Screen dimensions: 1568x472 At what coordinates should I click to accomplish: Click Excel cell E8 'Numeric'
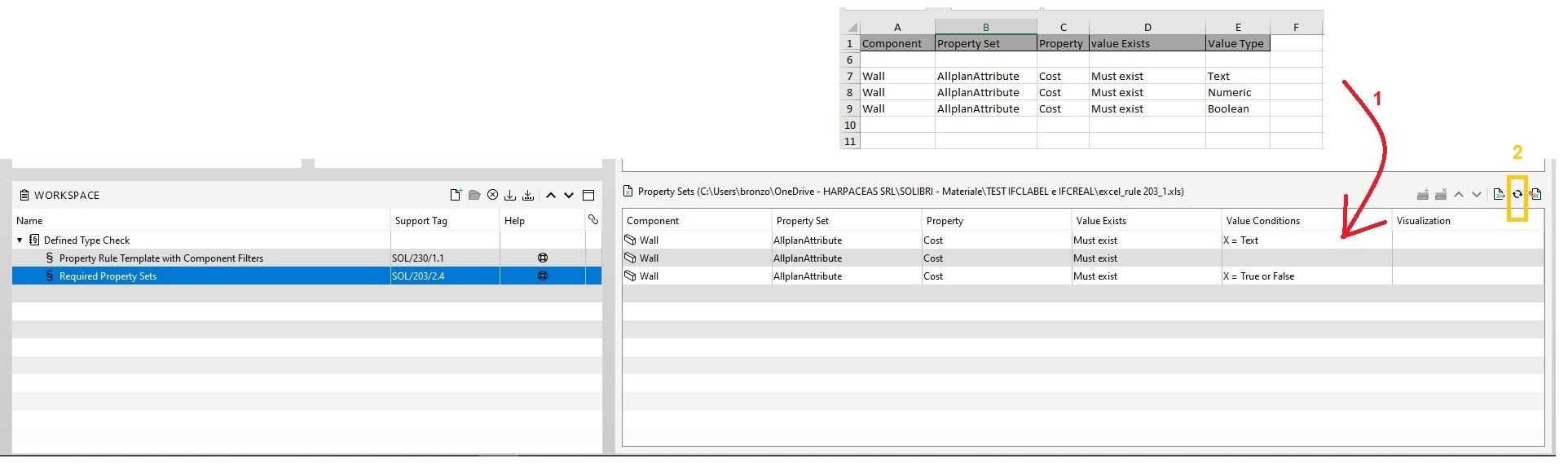tap(1238, 92)
